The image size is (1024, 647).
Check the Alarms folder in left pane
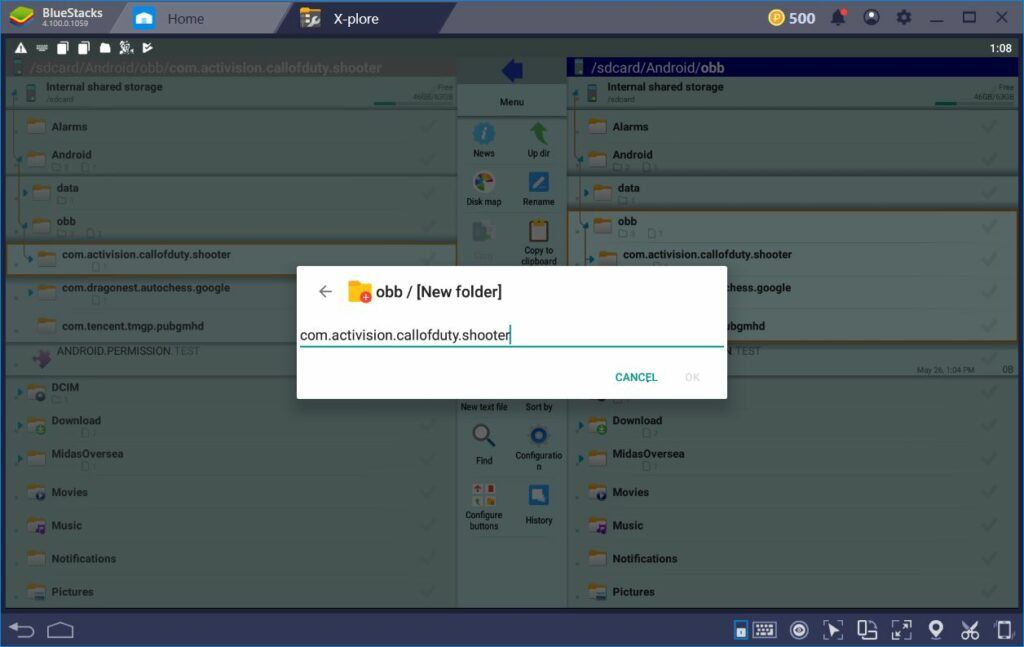click(428, 127)
